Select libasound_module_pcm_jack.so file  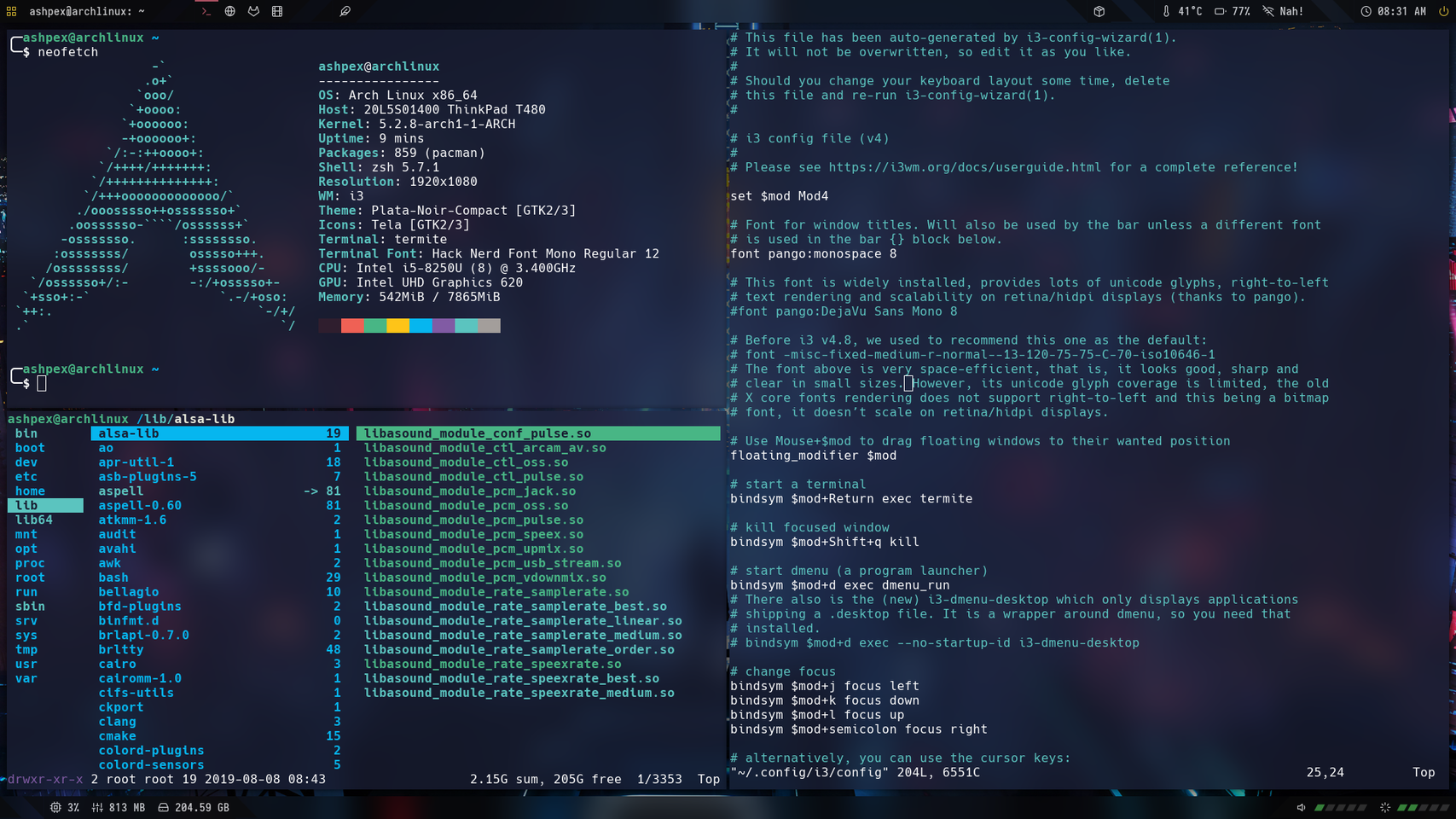470,491
